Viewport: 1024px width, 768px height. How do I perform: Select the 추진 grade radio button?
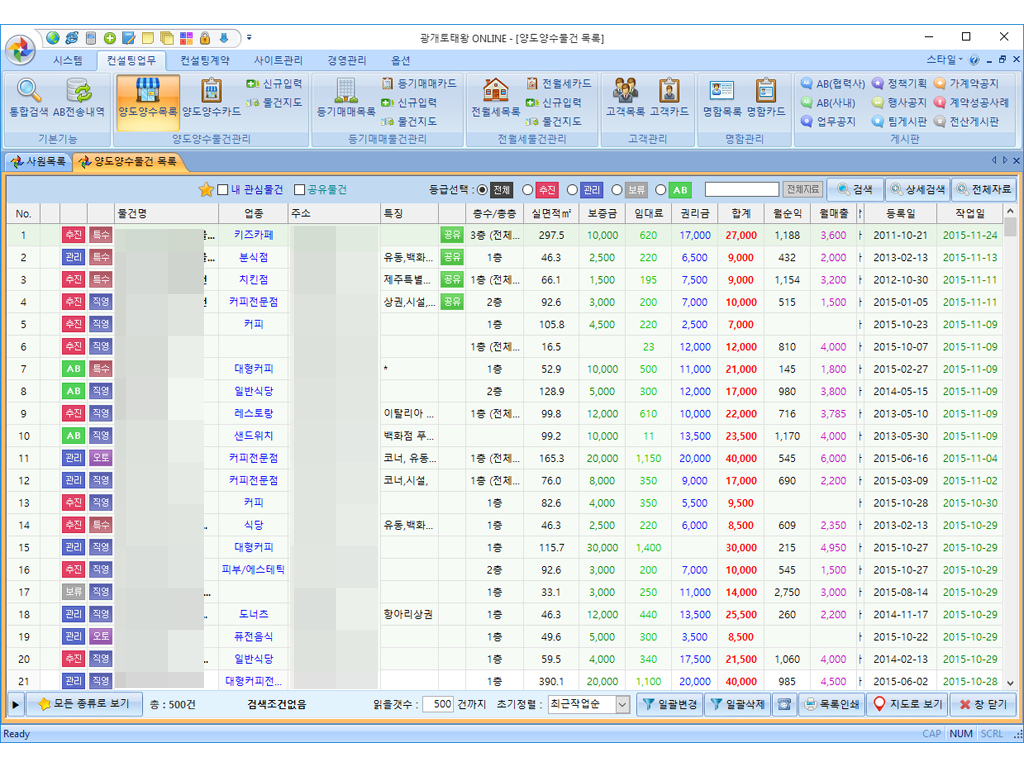click(528, 190)
